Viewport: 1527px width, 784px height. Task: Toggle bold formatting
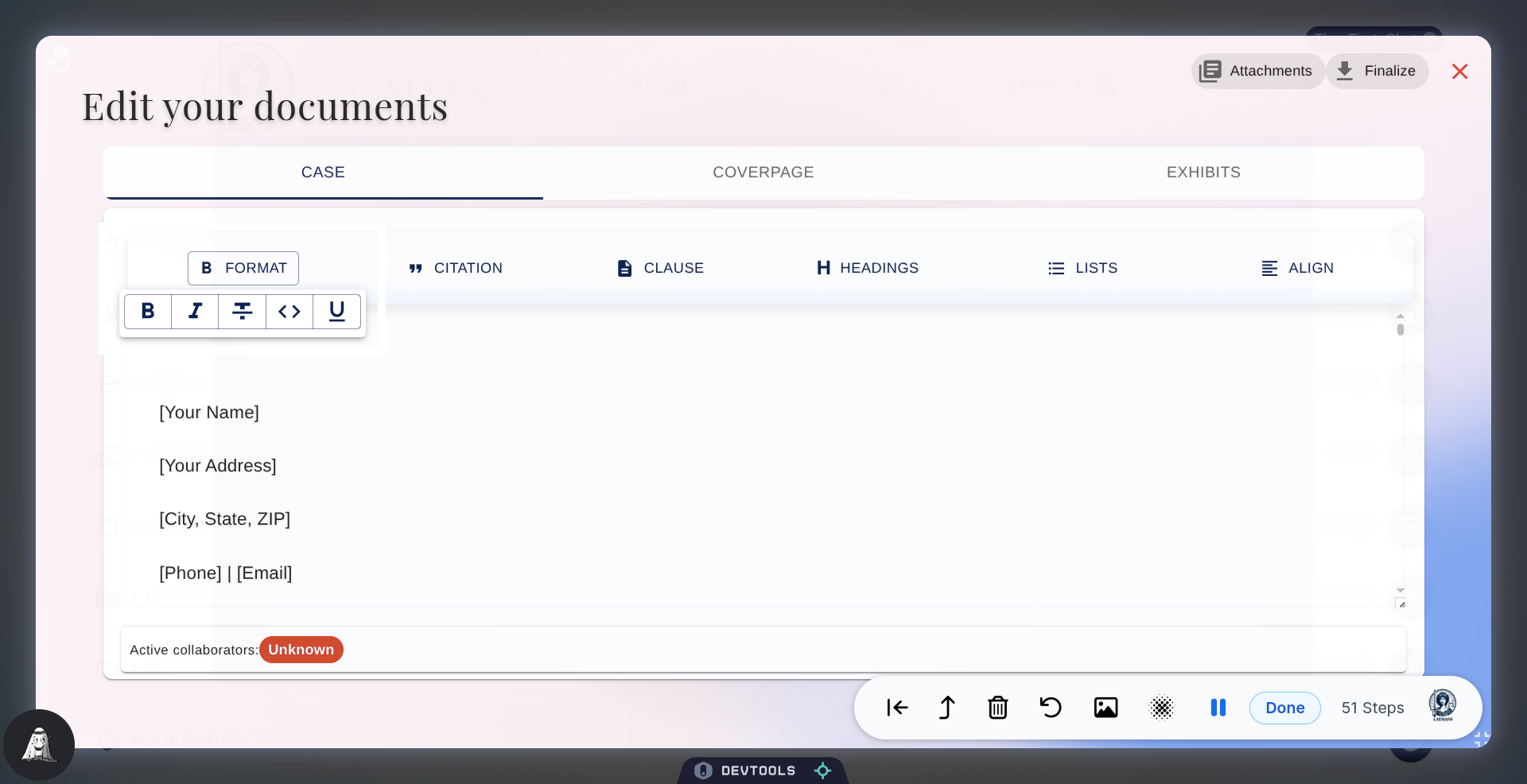(x=147, y=312)
